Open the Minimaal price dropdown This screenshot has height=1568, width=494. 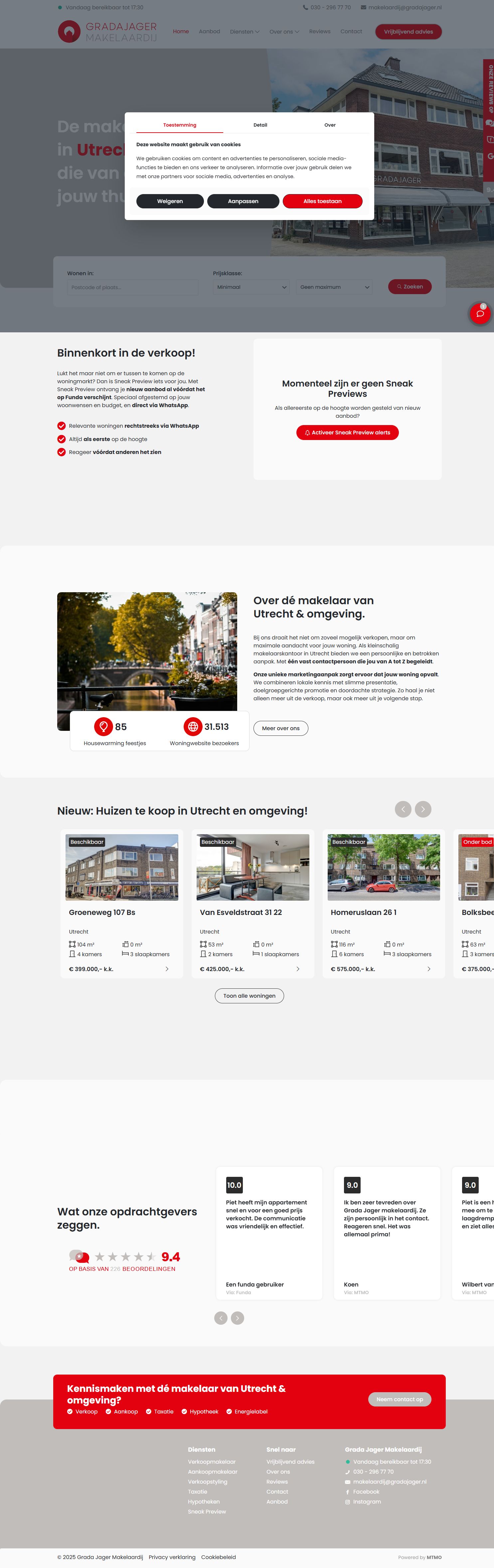251,287
